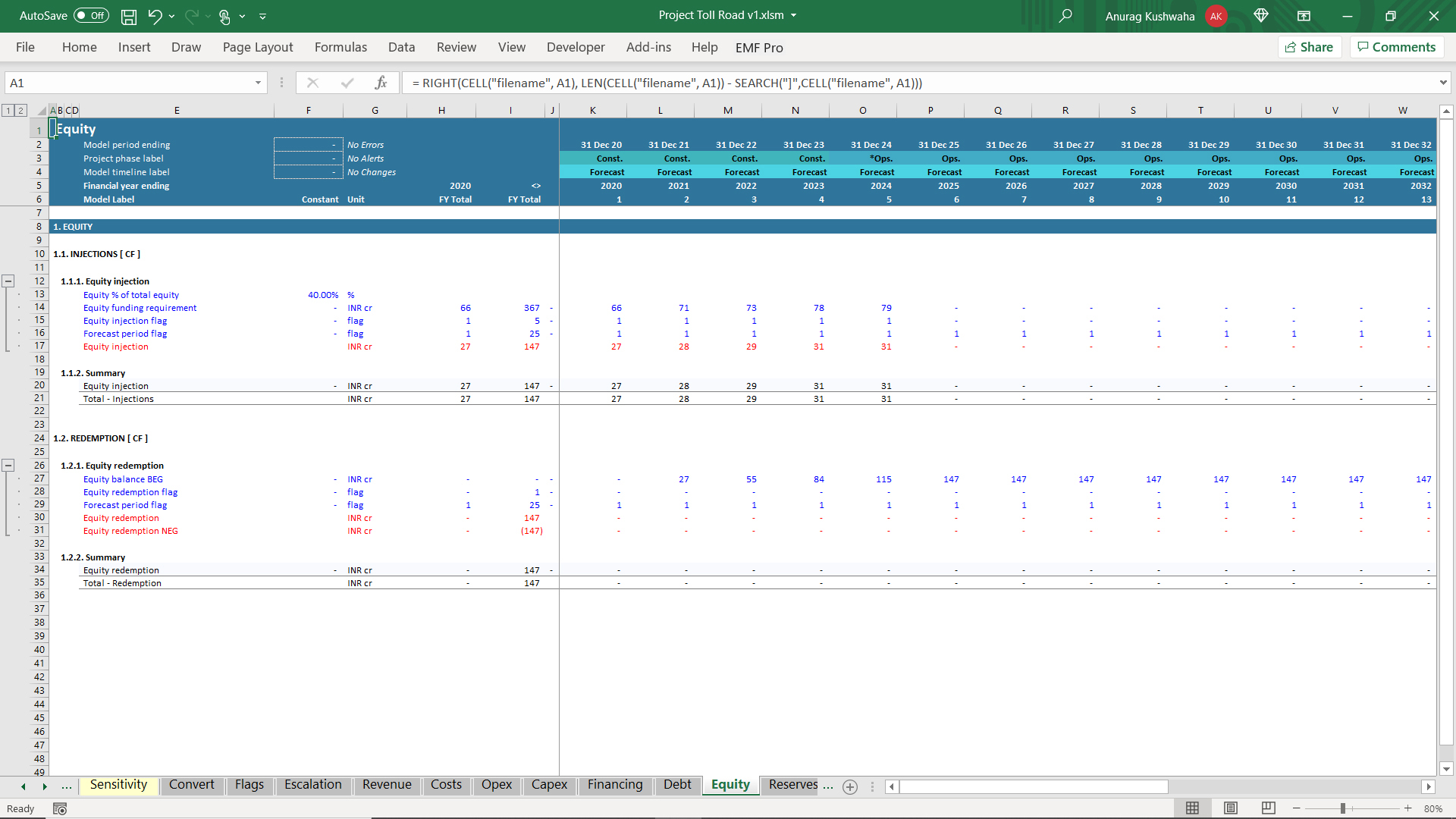Open Customize Quick Access Toolbar dropdown
Screen dimensions: 1456x819
tap(262, 16)
